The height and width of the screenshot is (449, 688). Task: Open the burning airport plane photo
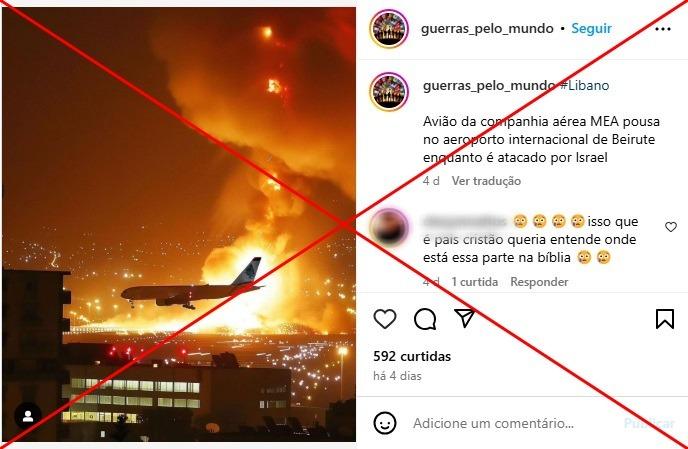pos(179,224)
